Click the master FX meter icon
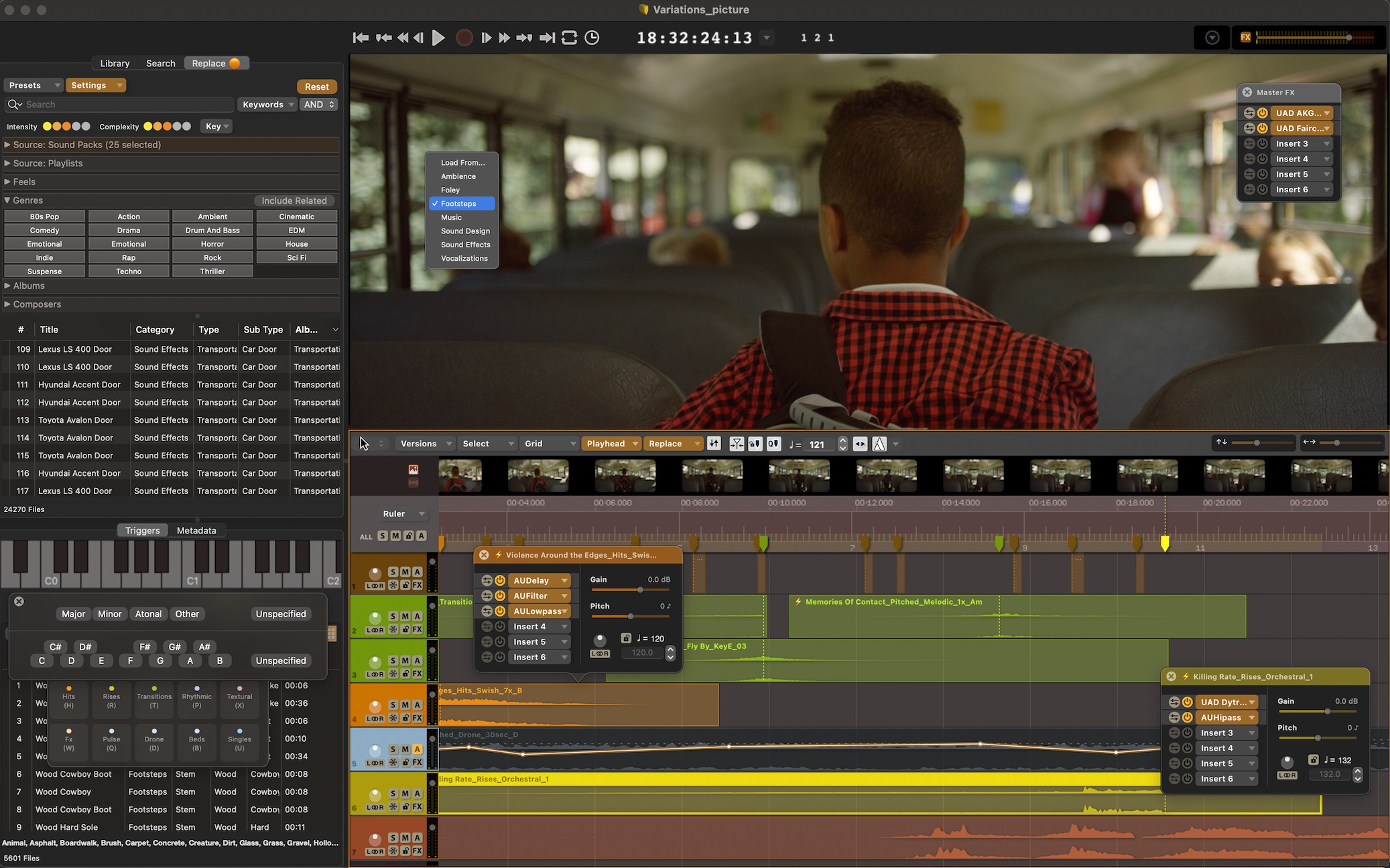The width and height of the screenshot is (1390, 868). 1245,38
